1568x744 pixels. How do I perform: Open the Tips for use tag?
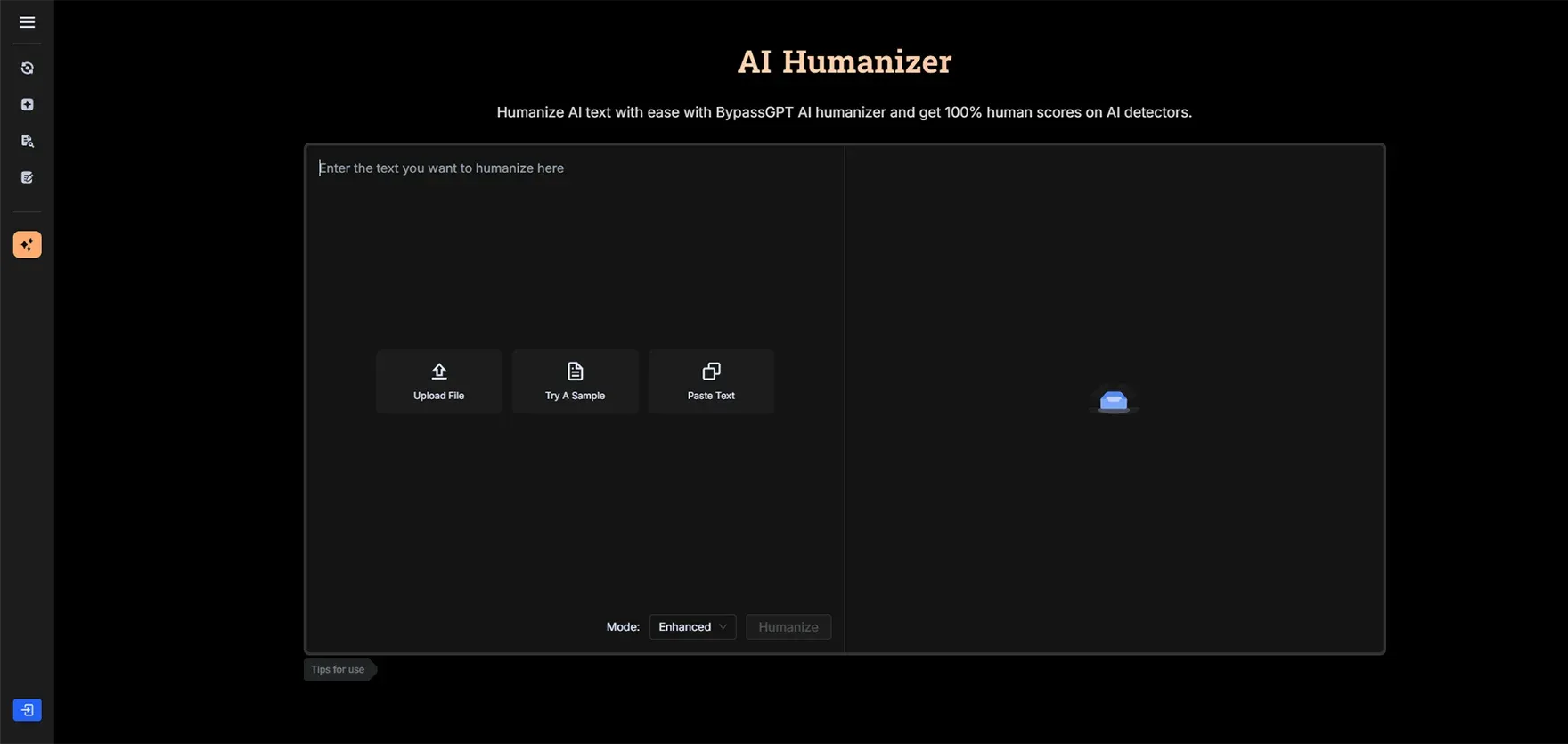click(x=339, y=670)
